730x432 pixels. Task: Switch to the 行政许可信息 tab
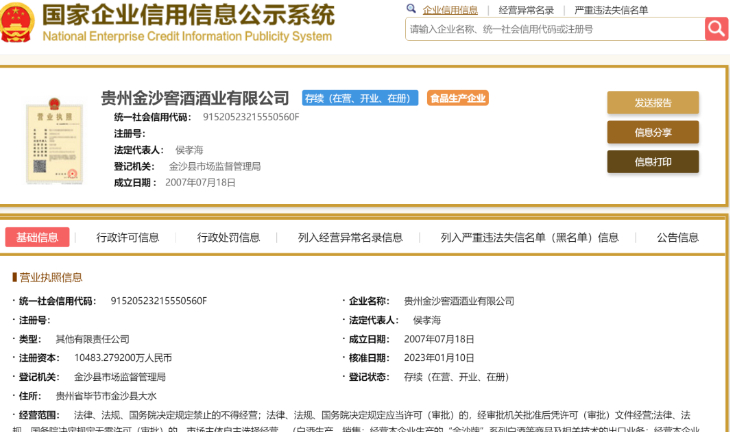[x=128, y=237]
